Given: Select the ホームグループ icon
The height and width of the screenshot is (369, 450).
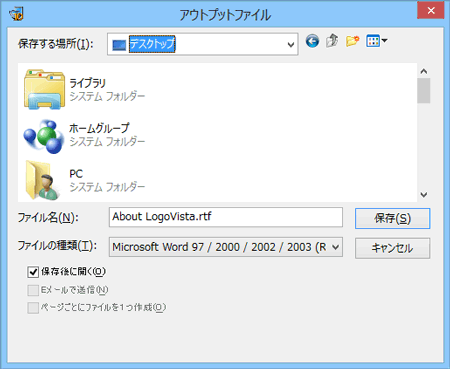Looking at the screenshot, I should [44, 136].
